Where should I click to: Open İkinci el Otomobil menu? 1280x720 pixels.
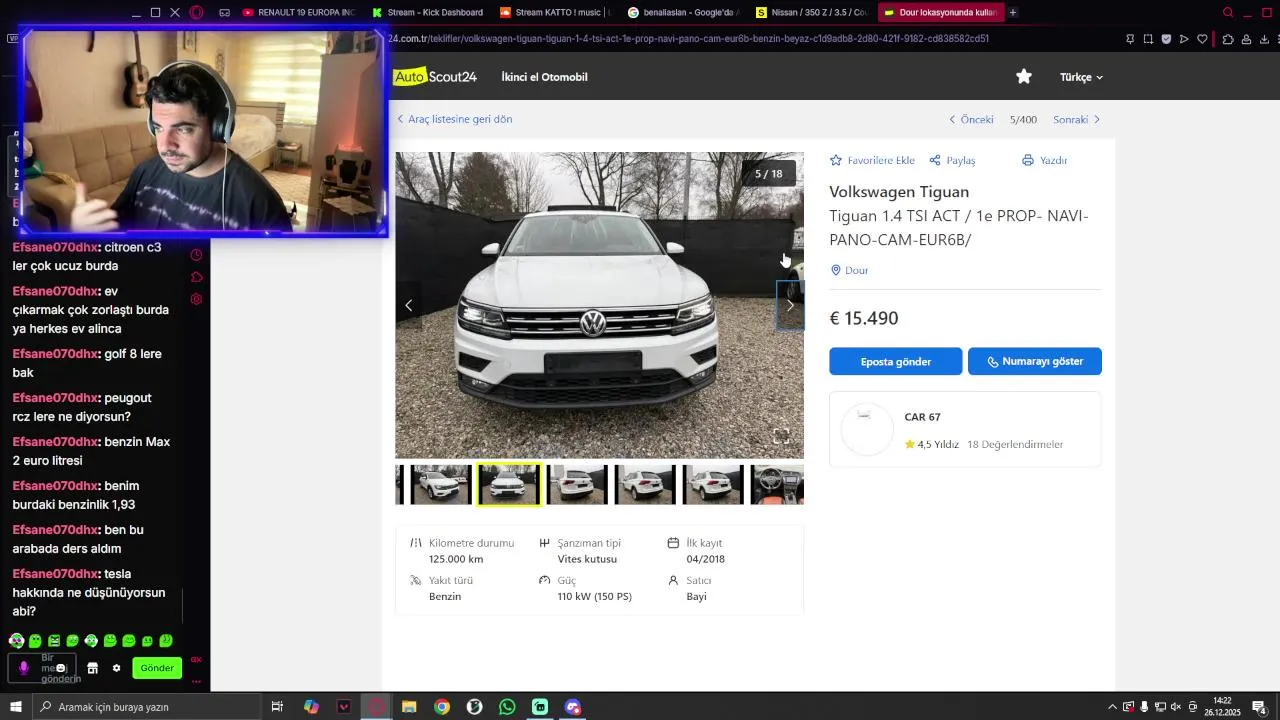pyautogui.click(x=544, y=77)
